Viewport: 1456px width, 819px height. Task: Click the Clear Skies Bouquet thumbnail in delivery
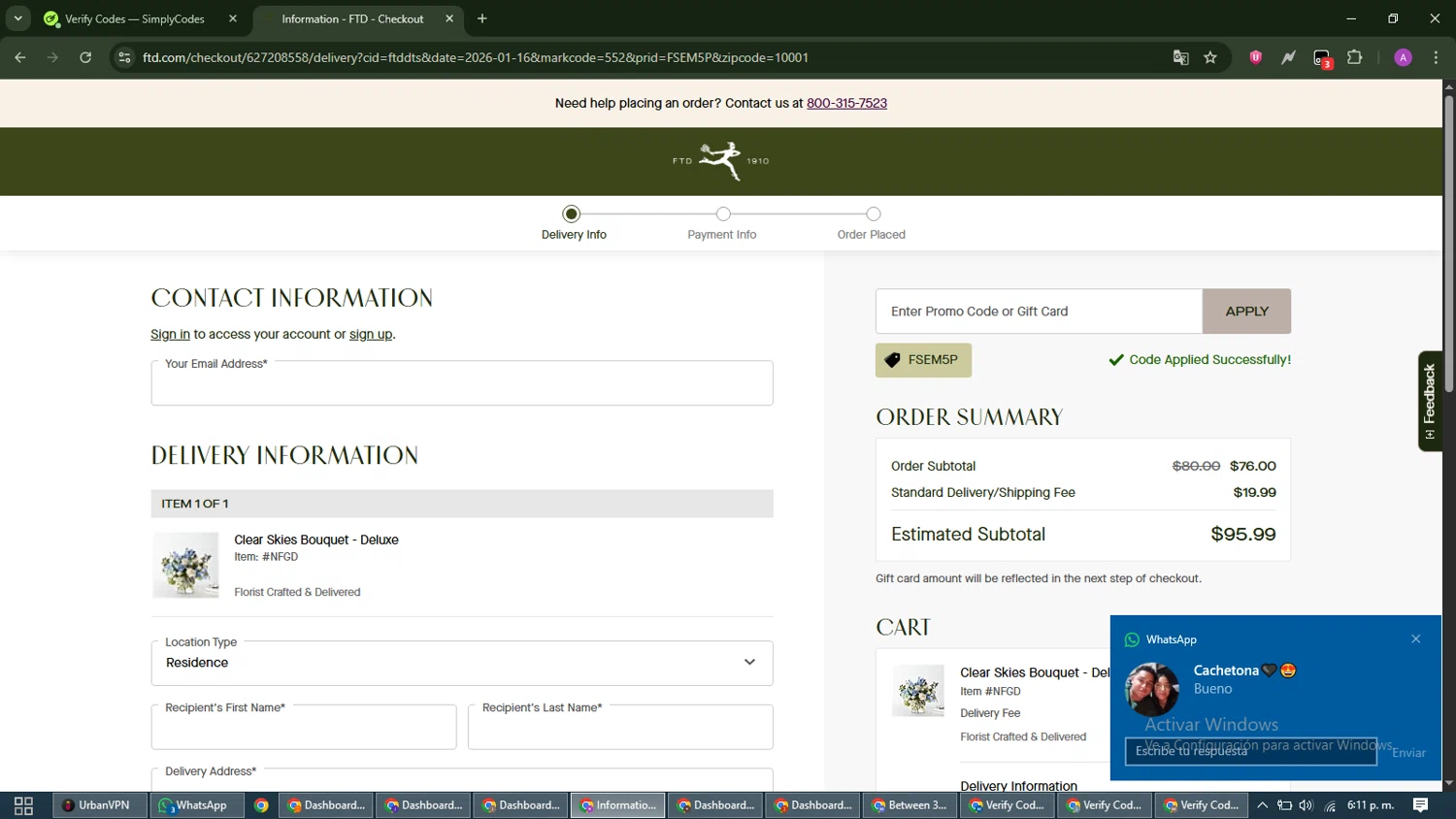[185, 565]
